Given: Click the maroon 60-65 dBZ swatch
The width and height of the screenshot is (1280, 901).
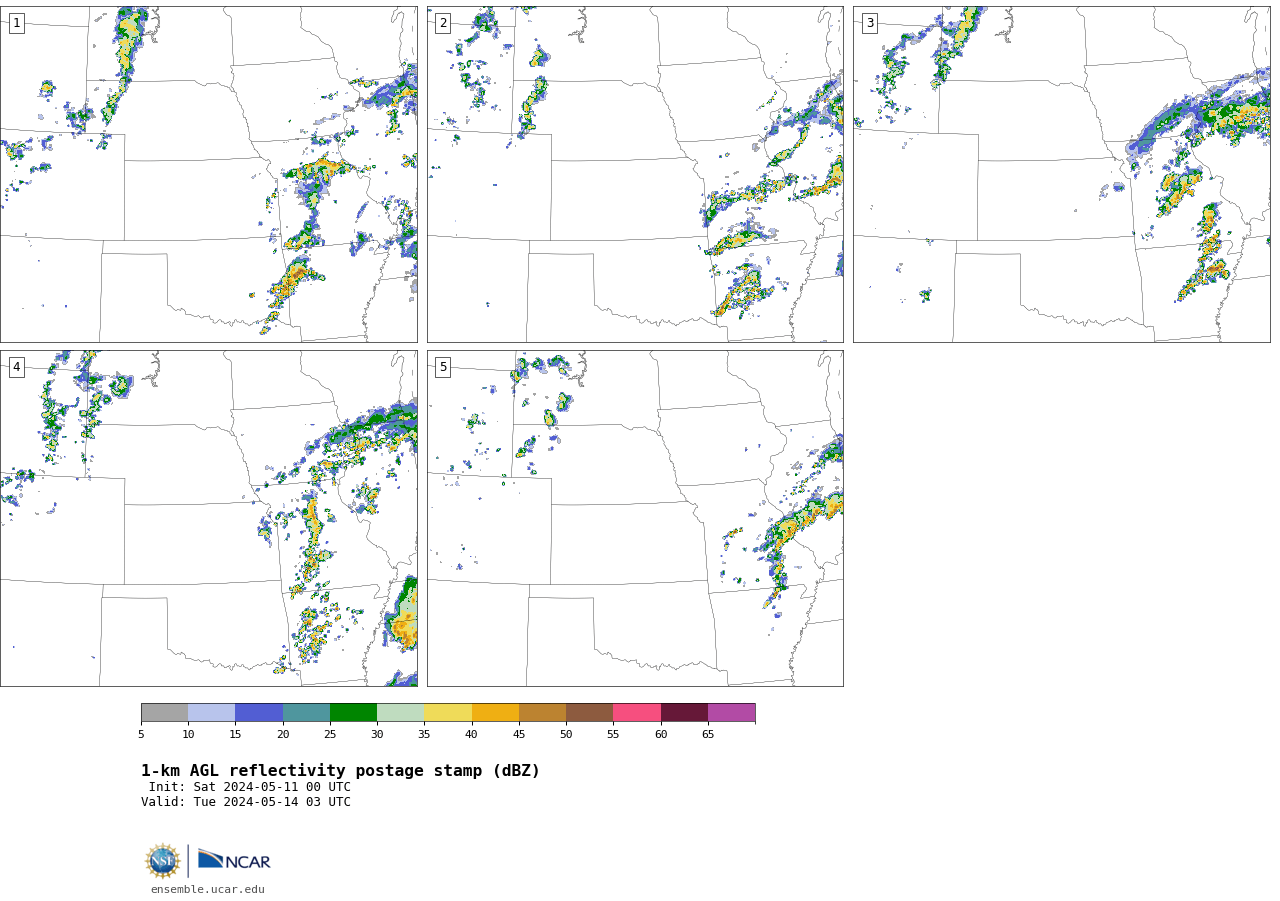Looking at the screenshot, I should [x=684, y=712].
